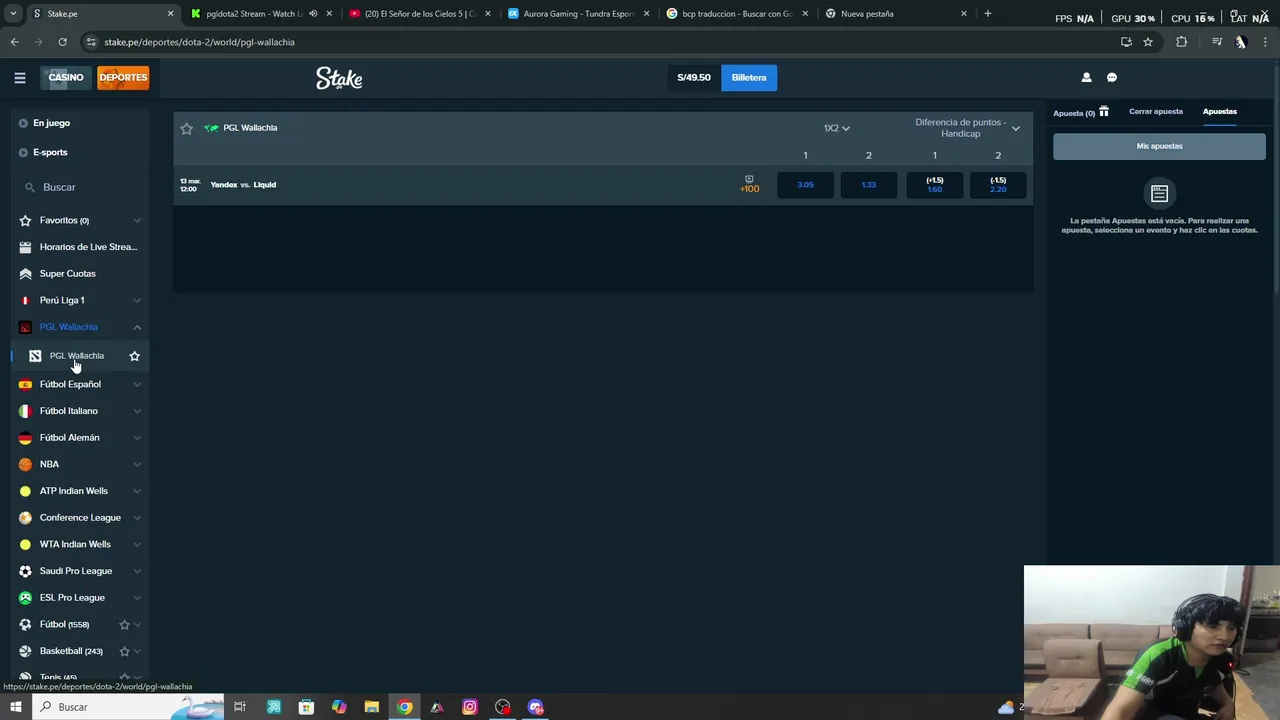Open Microsoft Store from taskbar

point(306,707)
